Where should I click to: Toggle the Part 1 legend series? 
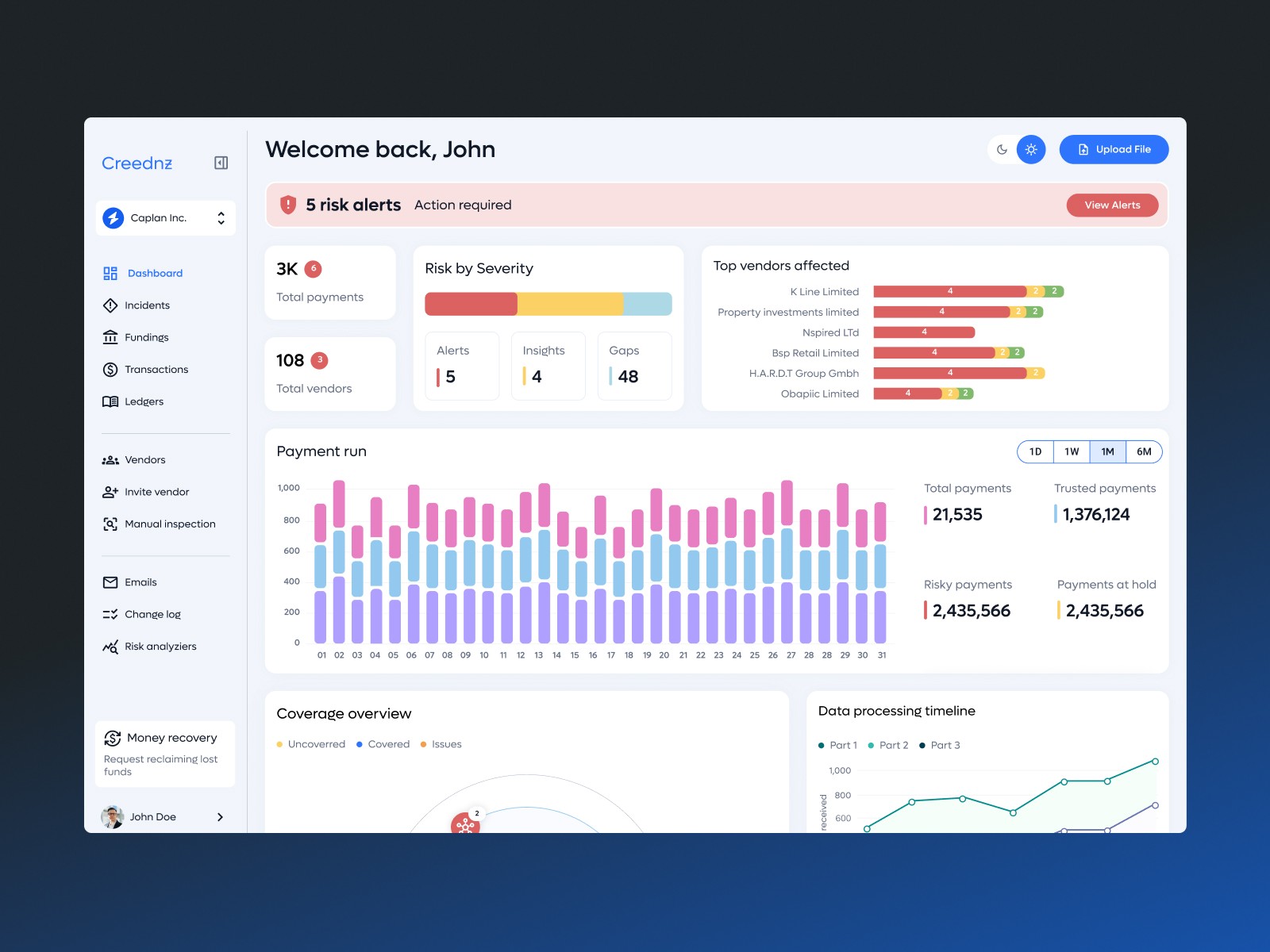(x=837, y=745)
